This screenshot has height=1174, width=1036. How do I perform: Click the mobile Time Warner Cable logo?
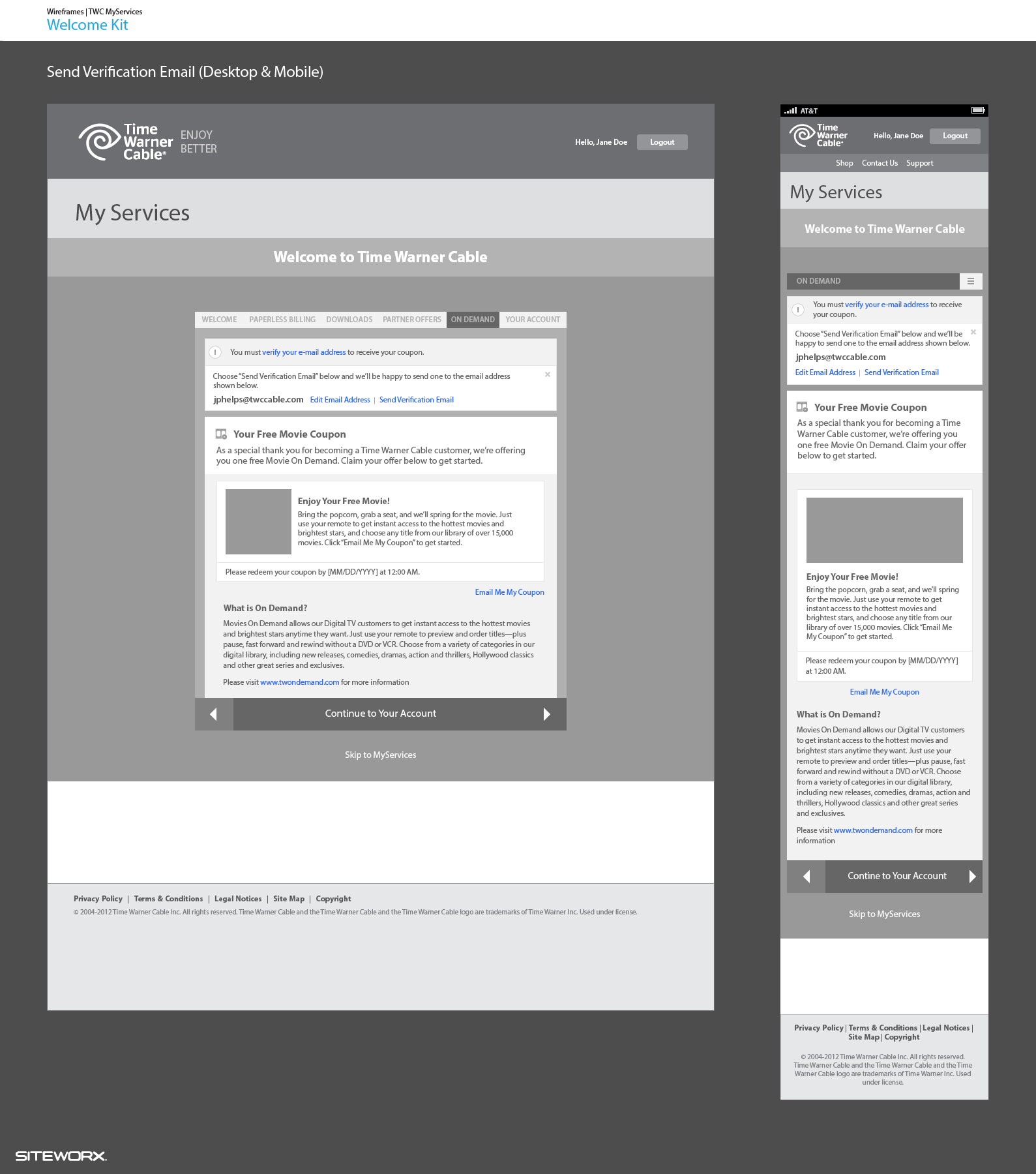click(818, 136)
